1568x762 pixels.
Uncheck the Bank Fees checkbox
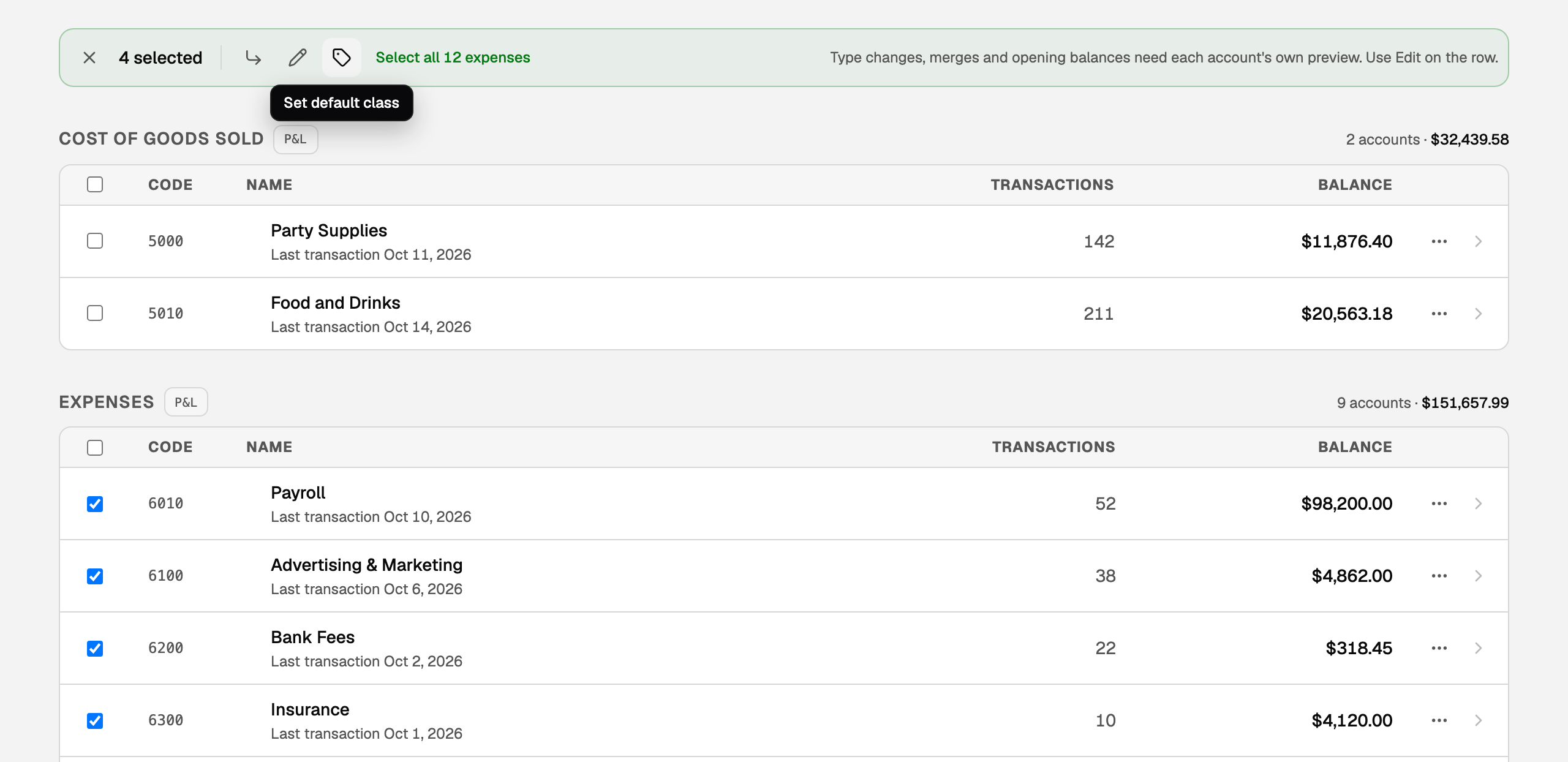pos(95,649)
